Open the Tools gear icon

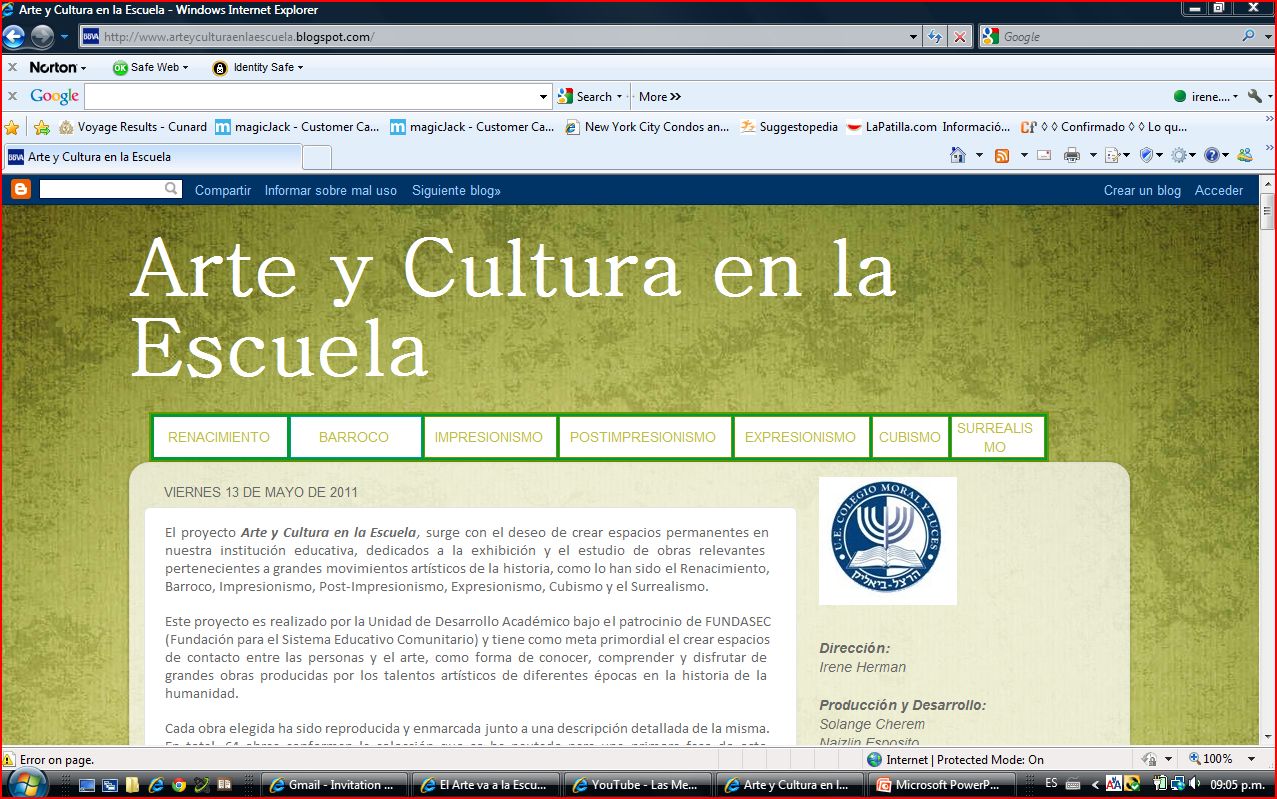pos(1179,155)
